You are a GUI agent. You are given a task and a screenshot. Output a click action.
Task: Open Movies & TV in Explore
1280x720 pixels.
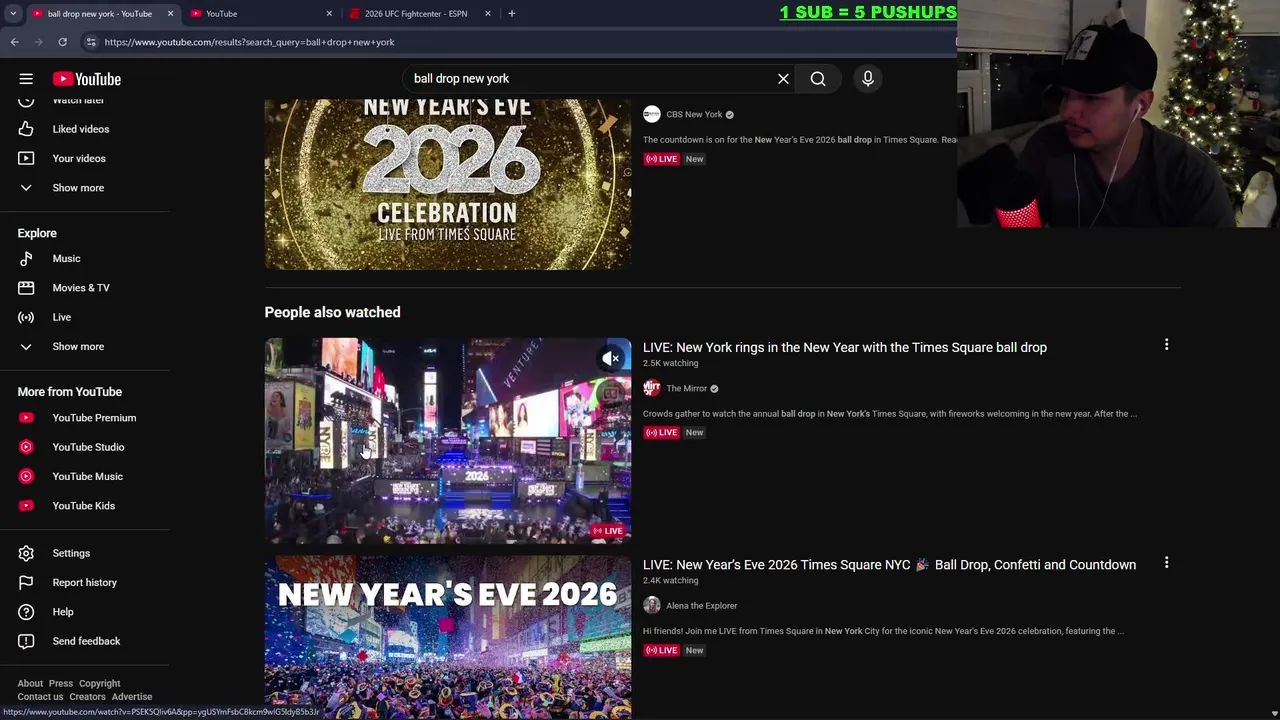coord(85,288)
